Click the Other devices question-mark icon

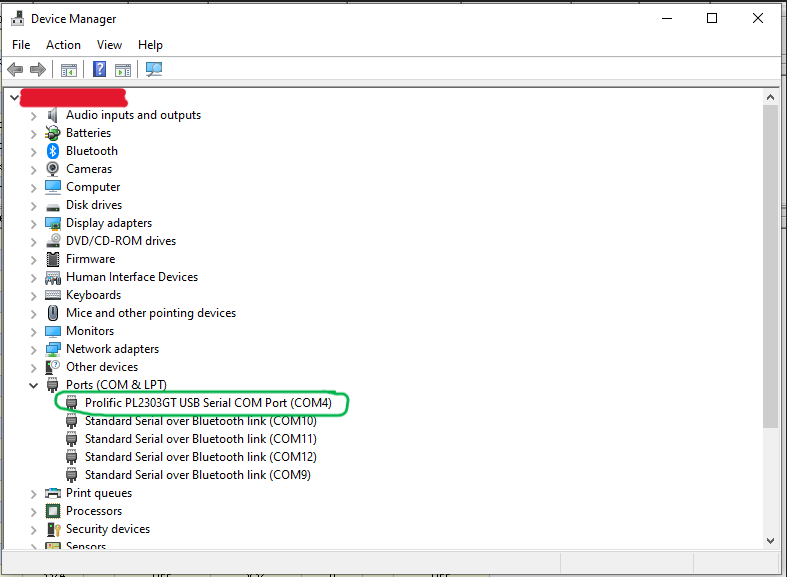(53, 367)
